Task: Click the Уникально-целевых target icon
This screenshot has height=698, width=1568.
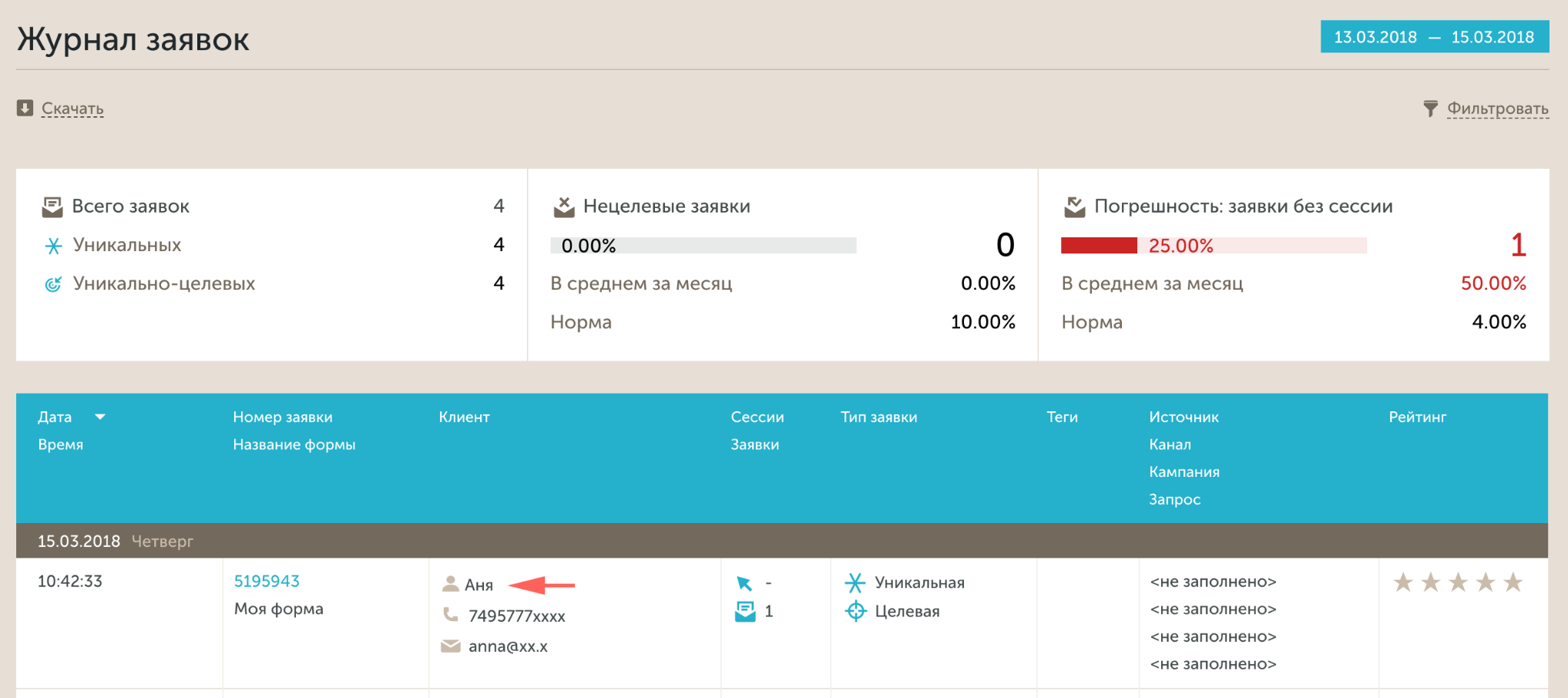Action: pyautogui.click(x=53, y=284)
